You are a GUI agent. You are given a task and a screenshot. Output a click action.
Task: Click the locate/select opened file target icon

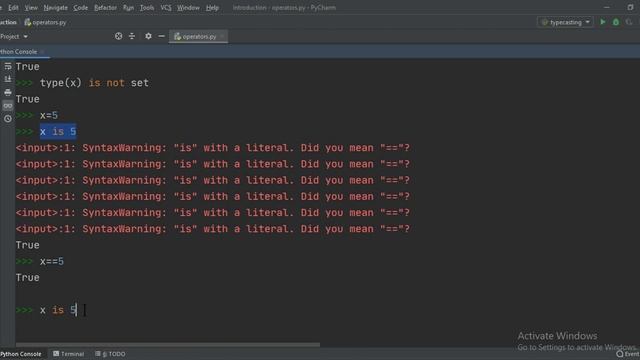[118, 36]
